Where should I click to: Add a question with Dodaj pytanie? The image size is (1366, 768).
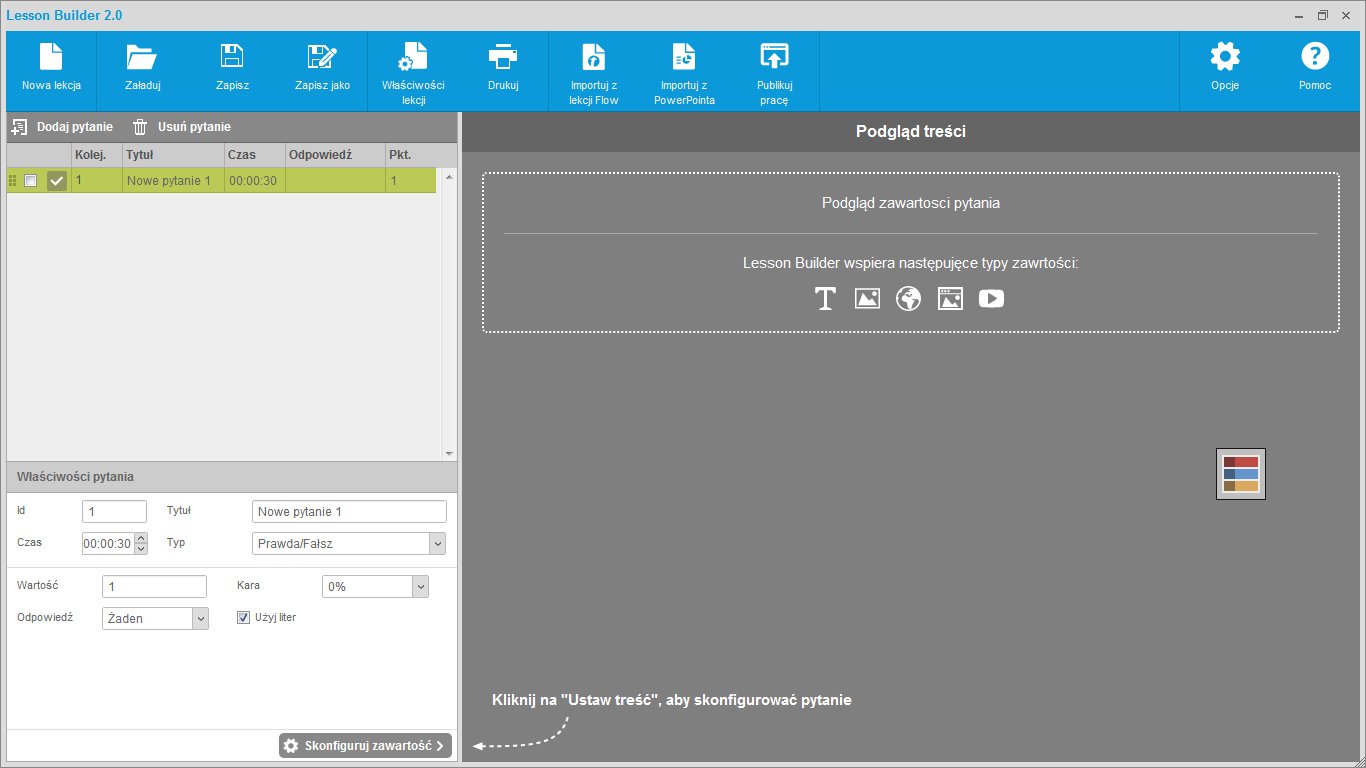click(x=62, y=127)
